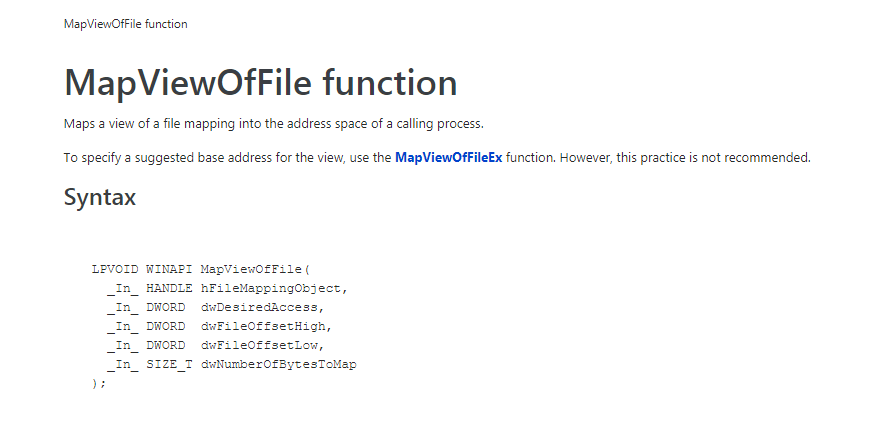Open the MapViewOfFileEx function link
Screen dimensions: 879x436
tap(448, 158)
